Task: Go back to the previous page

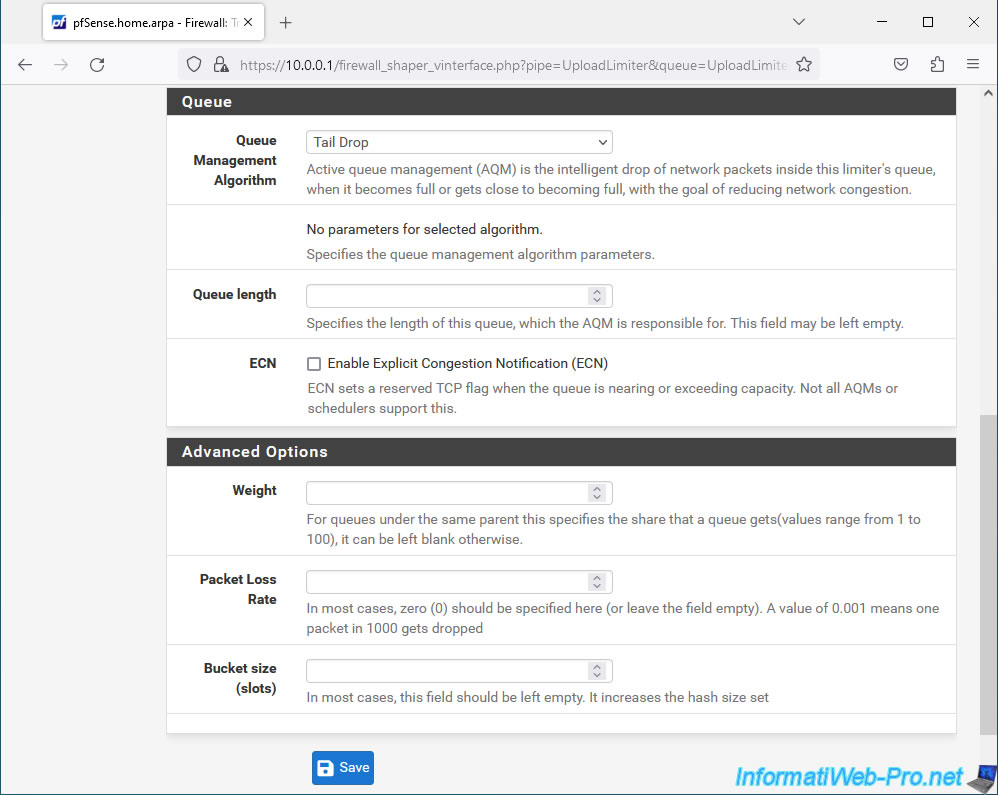Action: tap(25, 64)
